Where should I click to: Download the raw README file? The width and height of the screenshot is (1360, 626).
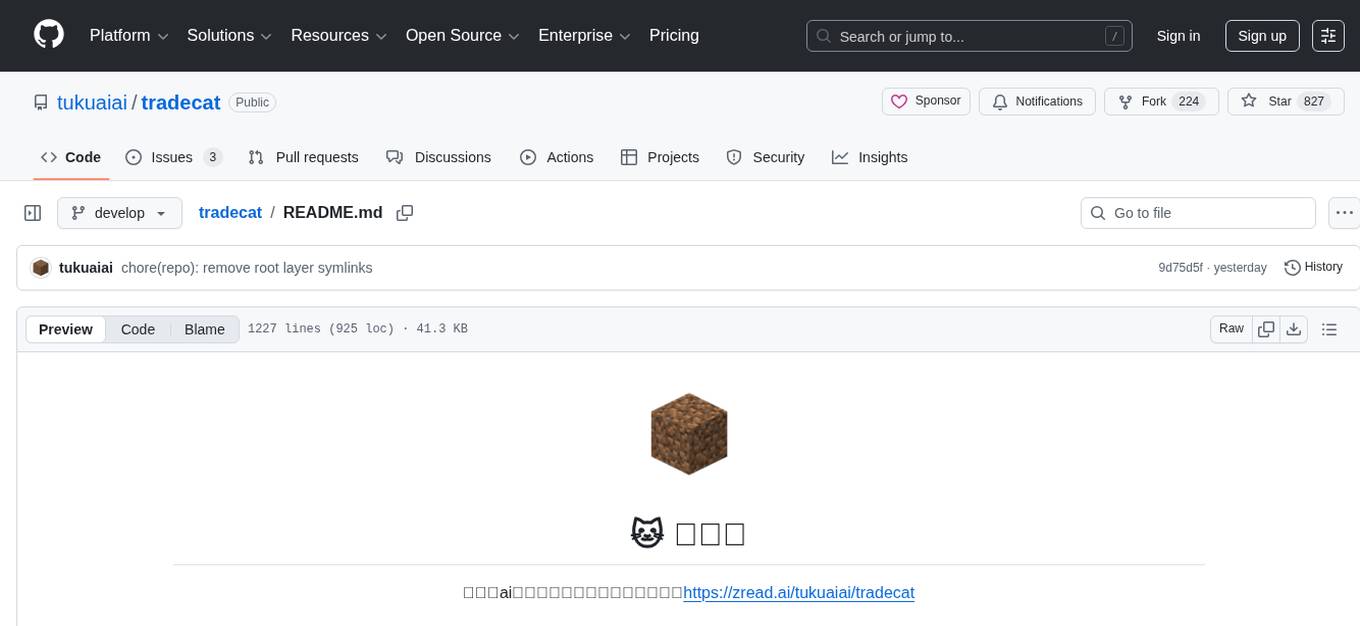click(1294, 328)
